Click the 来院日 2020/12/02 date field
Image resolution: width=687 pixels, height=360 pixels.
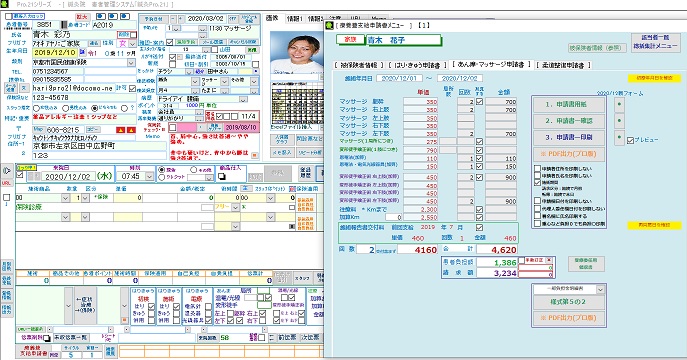point(70,176)
